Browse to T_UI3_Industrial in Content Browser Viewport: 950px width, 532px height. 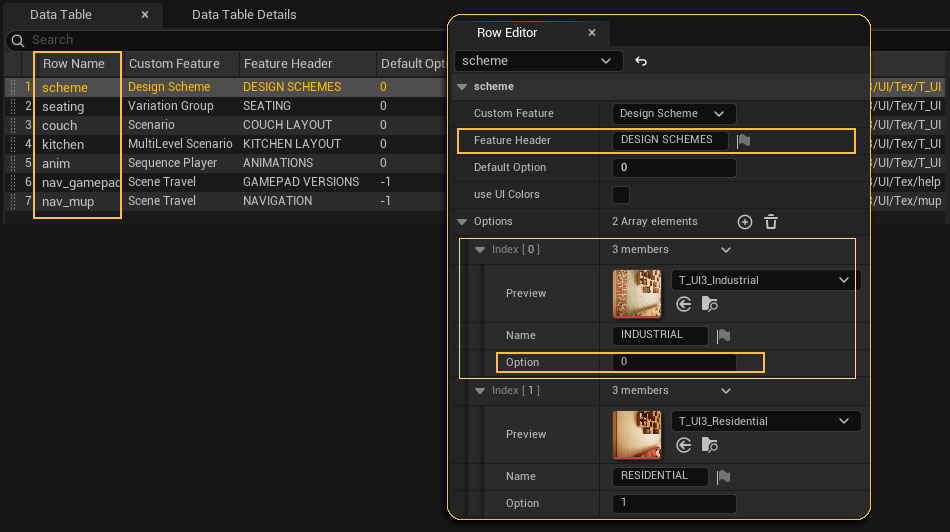709,304
